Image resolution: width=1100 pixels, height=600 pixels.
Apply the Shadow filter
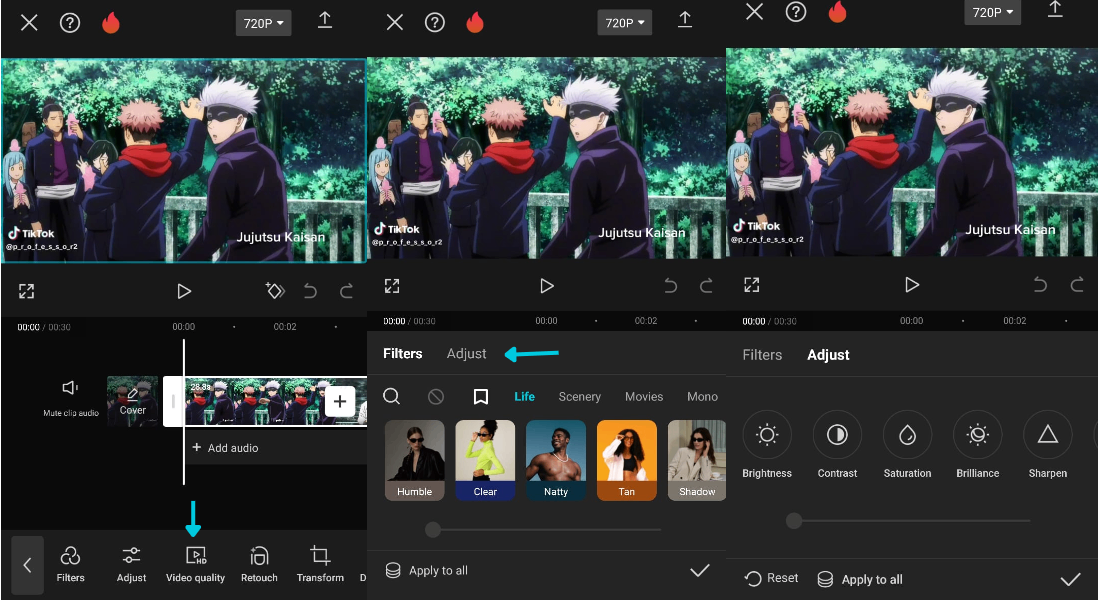697,460
